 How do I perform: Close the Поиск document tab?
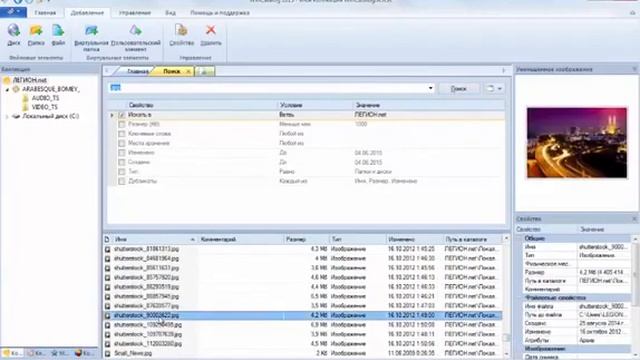pyautogui.click(x=188, y=71)
